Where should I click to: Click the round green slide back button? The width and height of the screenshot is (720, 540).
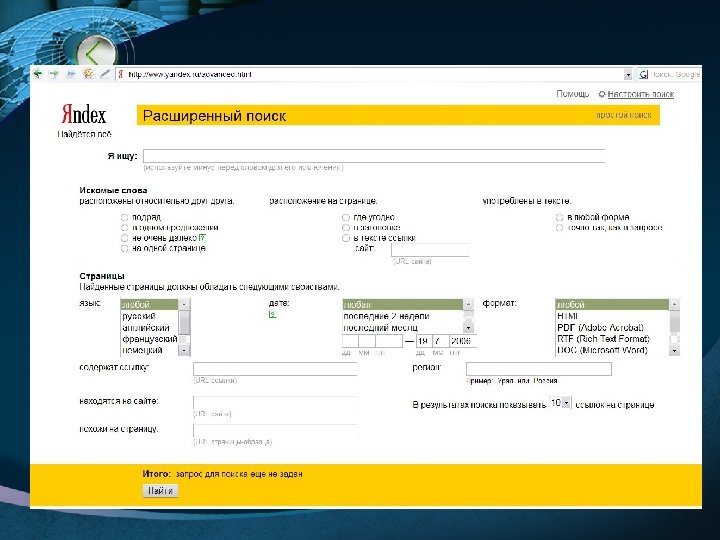click(x=96, y=52)
